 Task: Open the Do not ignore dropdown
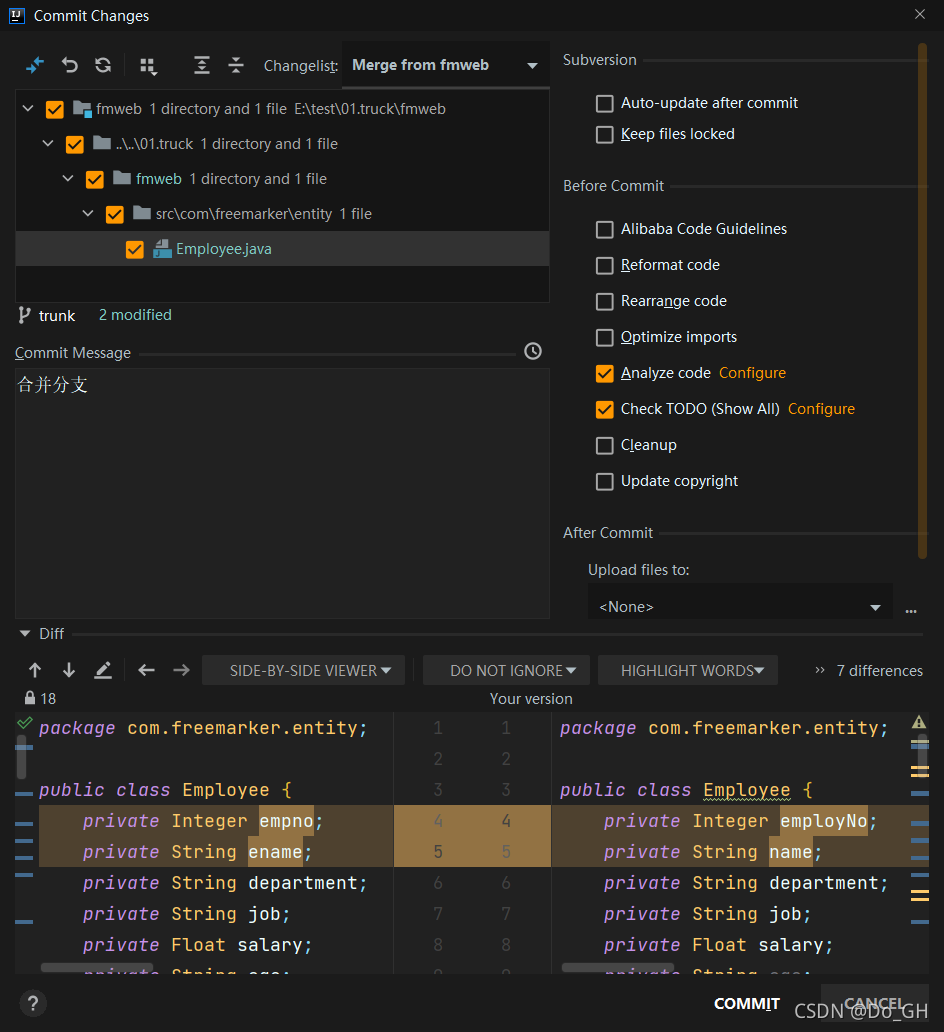pyautogui.click(x=506, y=671)
